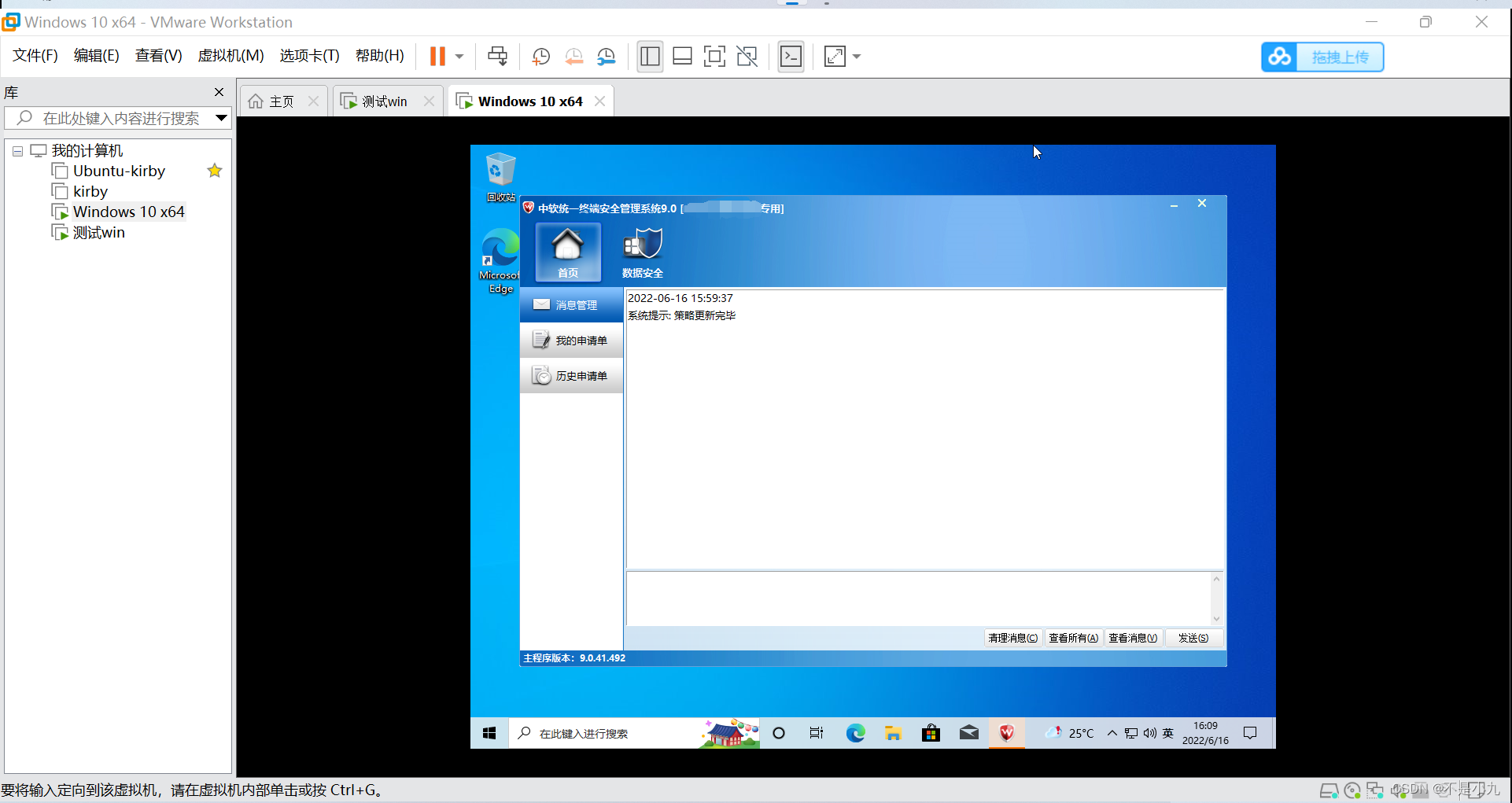1512x803 pixels.
Task: Open the snapshot manager icon
Action: coord(607,57)
